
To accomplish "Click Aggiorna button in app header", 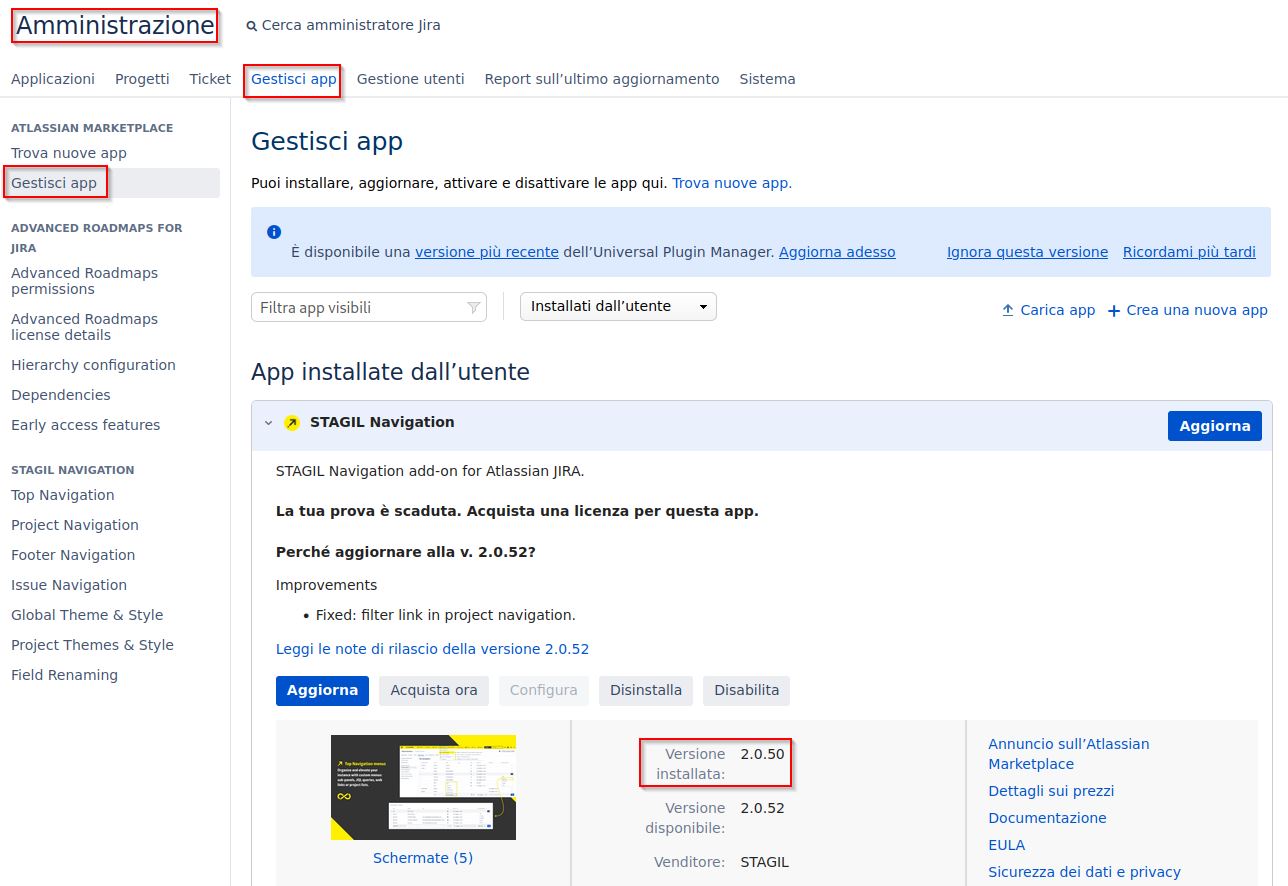I will tap(1215, 426).
